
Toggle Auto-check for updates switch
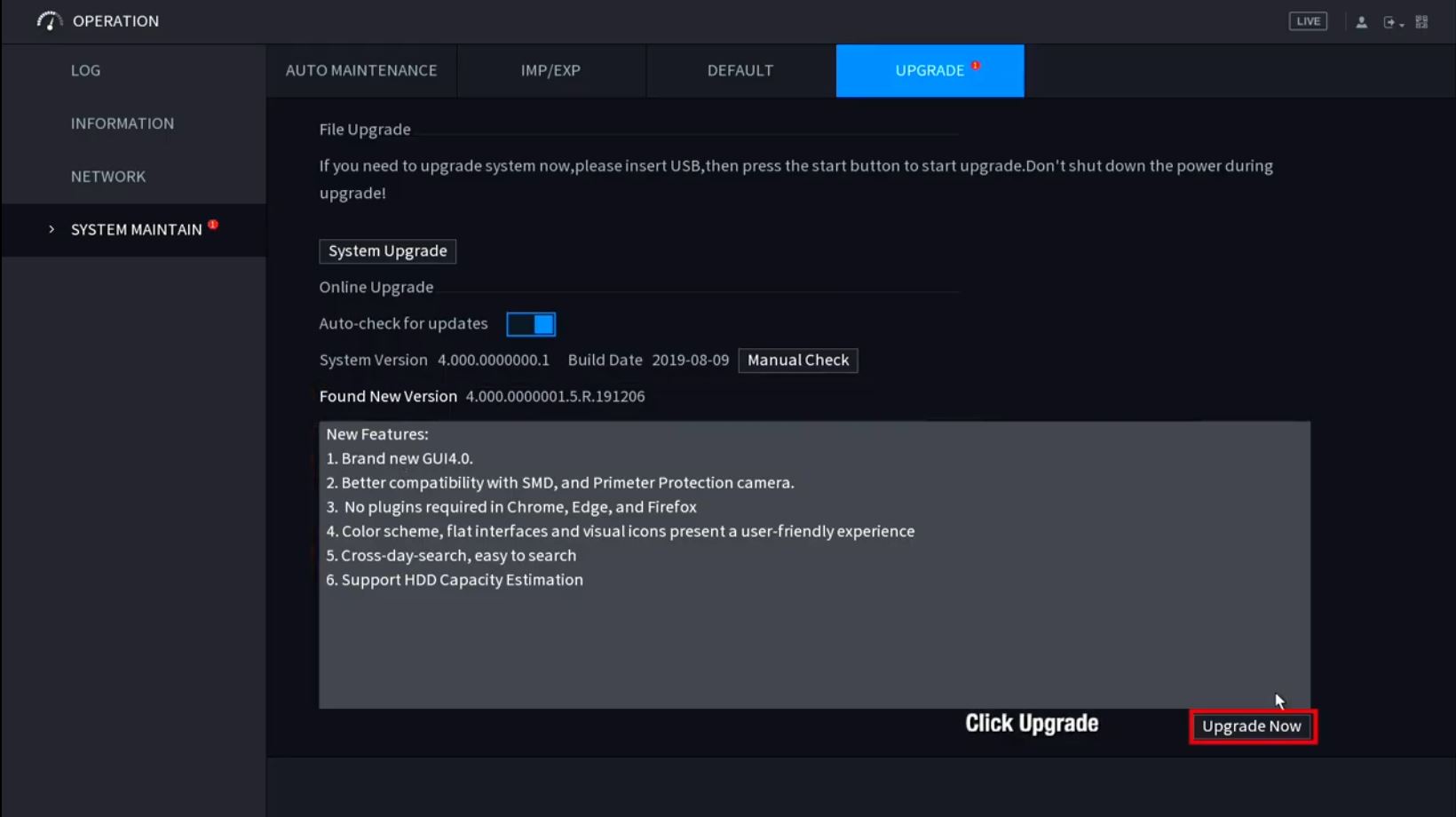click(531, 324)
